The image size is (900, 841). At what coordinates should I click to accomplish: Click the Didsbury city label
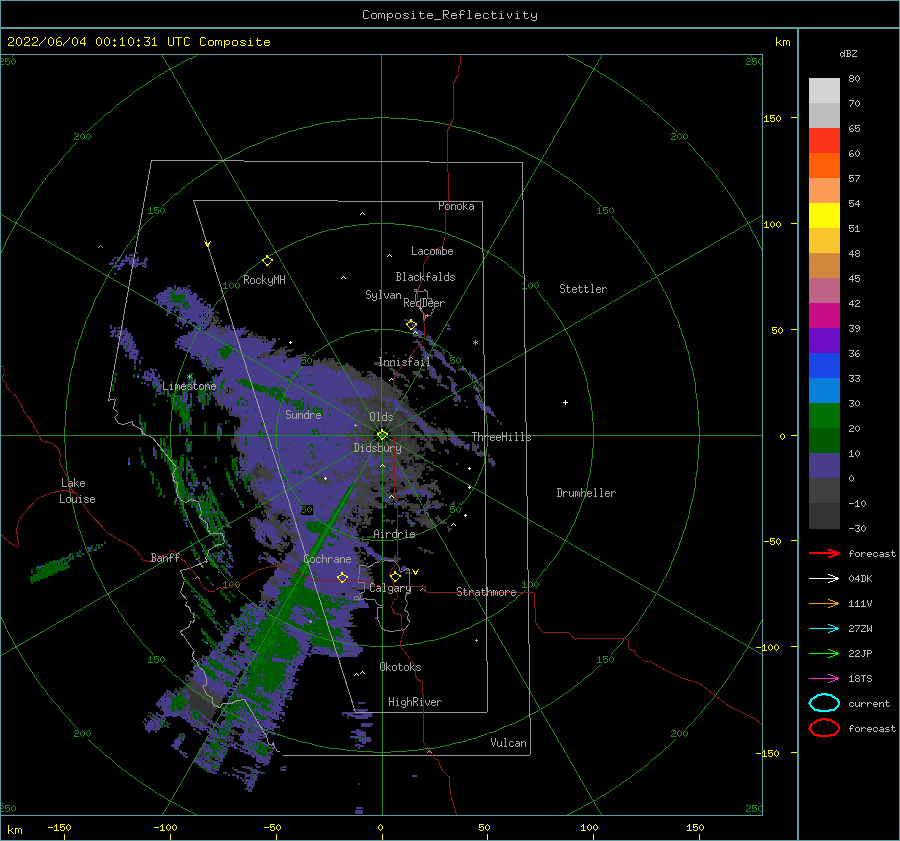[x=377, y=448]
